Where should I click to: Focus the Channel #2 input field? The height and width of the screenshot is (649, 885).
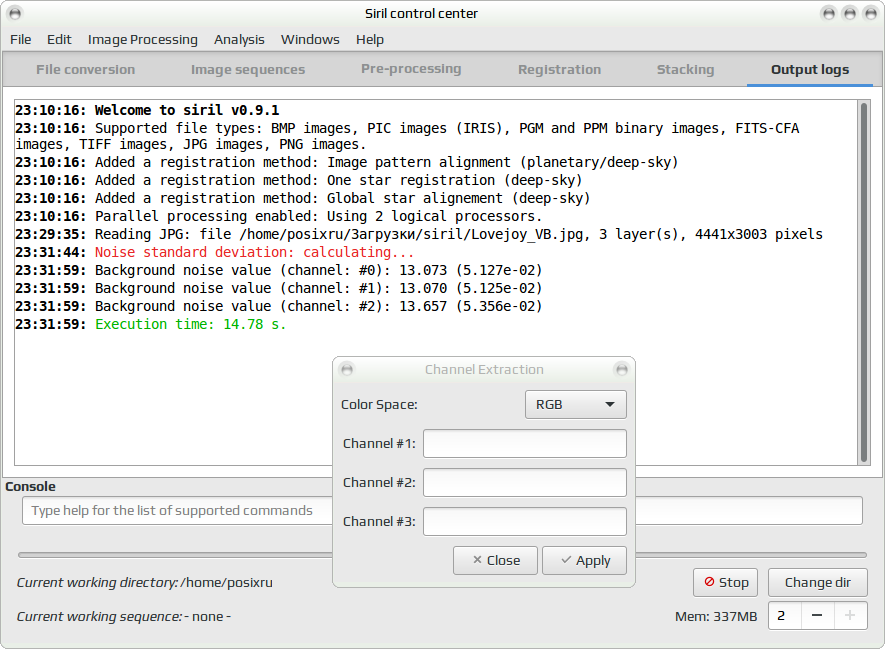tap(525, 483)
